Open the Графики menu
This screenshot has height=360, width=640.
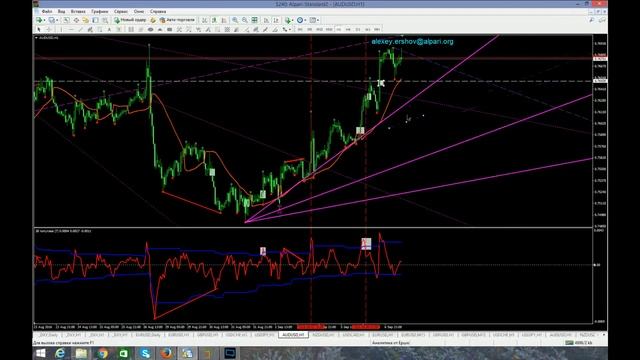(100, 11)
